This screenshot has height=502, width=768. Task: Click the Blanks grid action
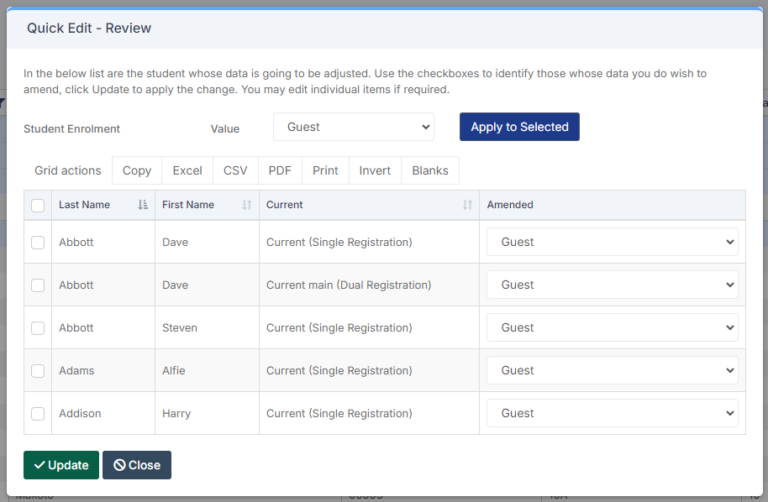tap(430, 171)
